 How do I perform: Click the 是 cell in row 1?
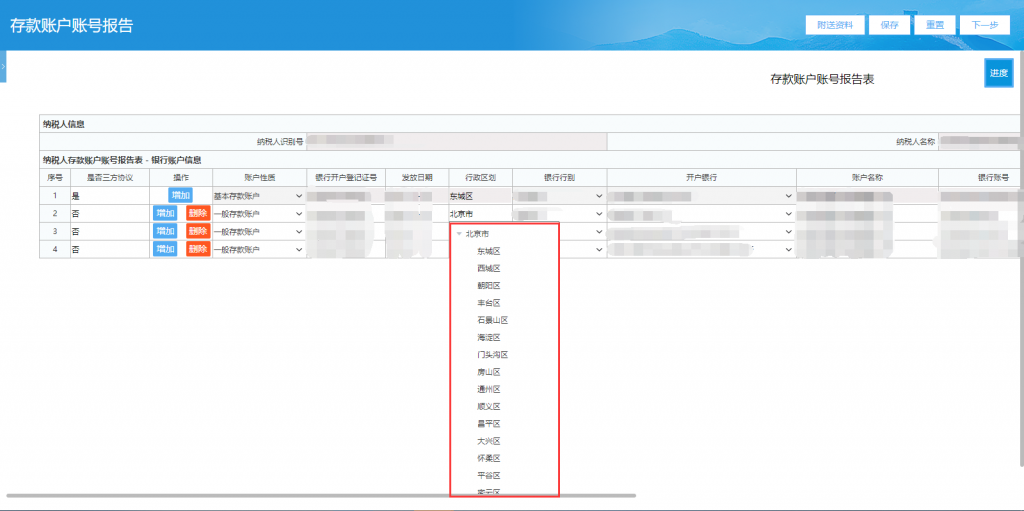pos(110,195)
